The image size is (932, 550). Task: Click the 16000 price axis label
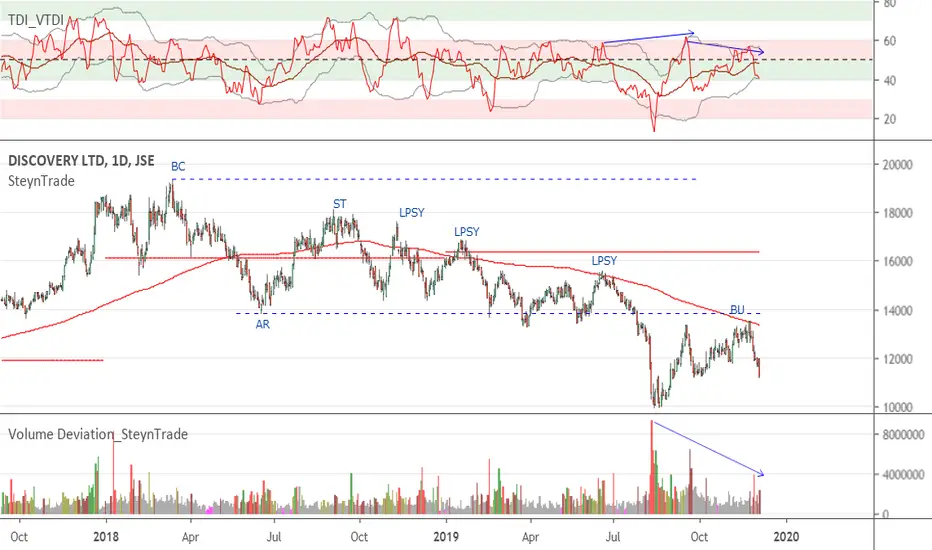897,262
